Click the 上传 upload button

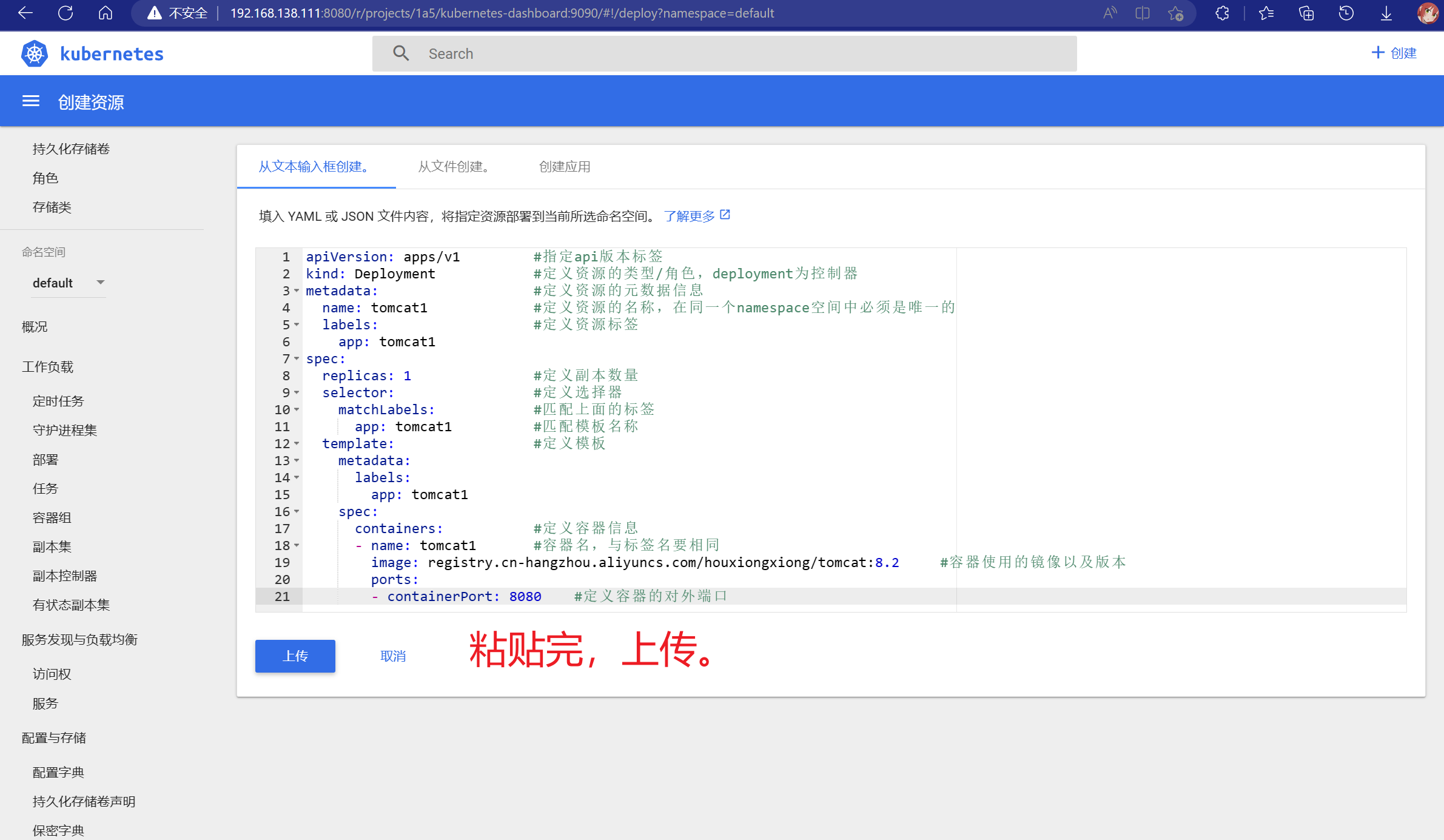[x=295, y=656]
